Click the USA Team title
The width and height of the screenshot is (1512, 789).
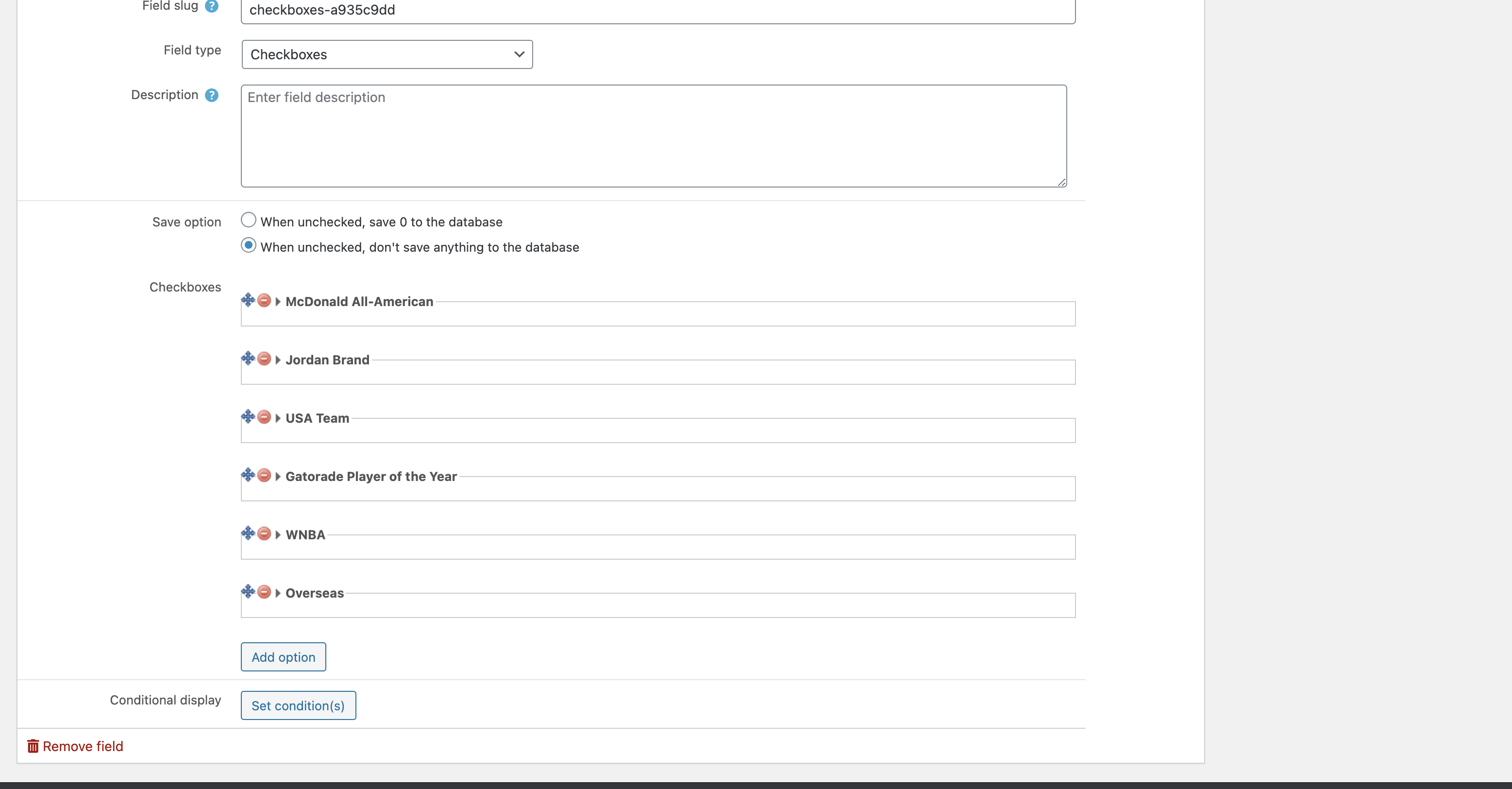(318, 418)
